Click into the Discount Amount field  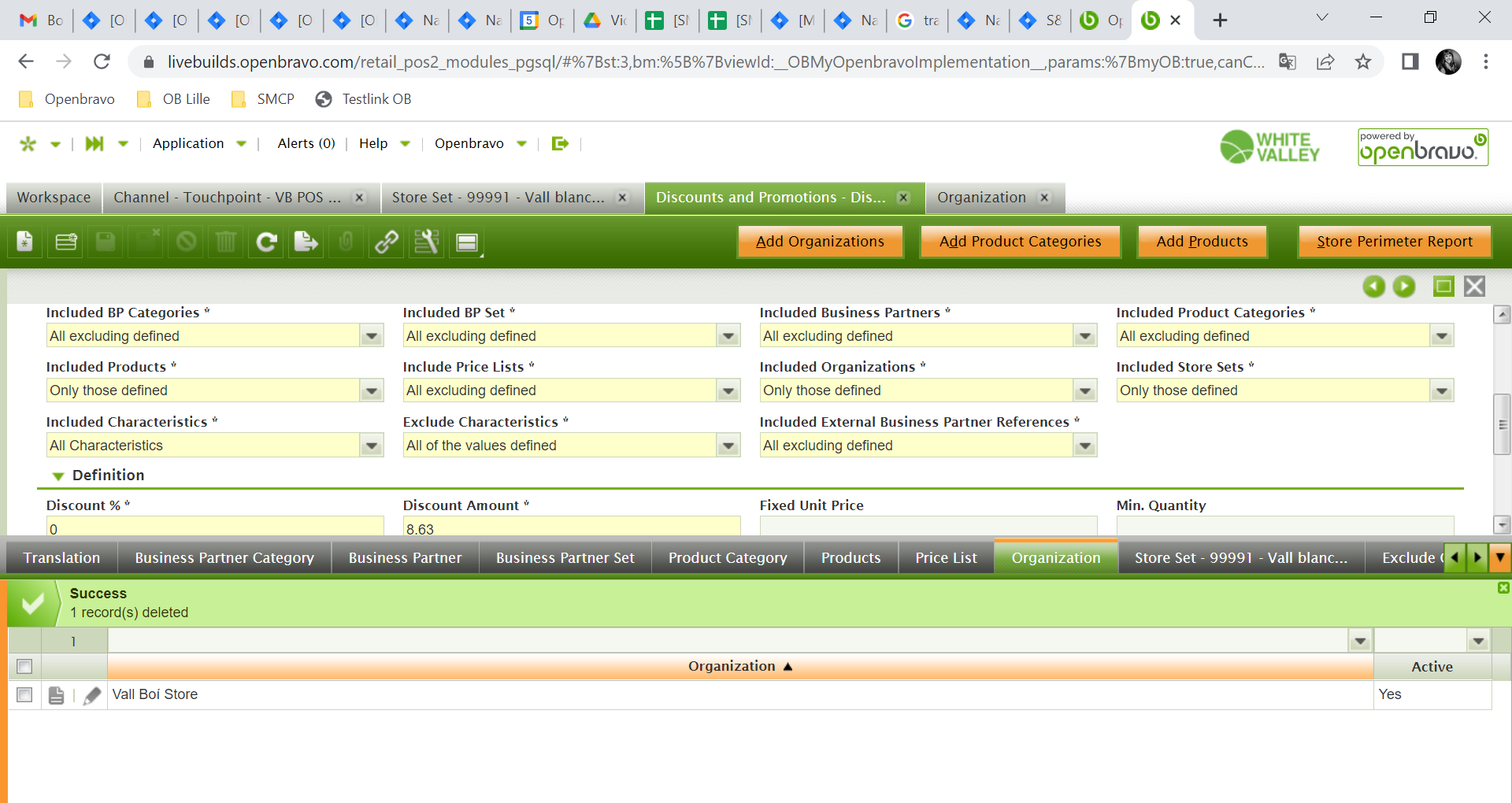(x=571, y=527)
